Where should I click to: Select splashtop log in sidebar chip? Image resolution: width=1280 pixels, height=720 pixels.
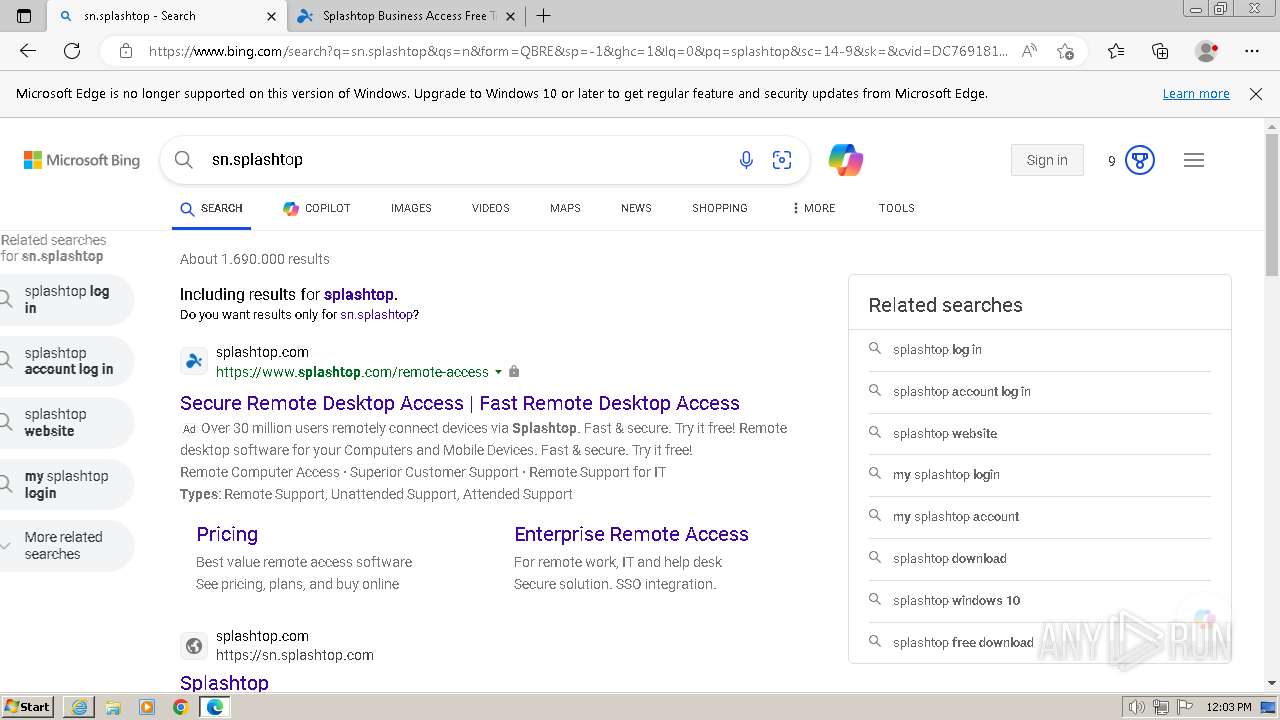(67, 300)
